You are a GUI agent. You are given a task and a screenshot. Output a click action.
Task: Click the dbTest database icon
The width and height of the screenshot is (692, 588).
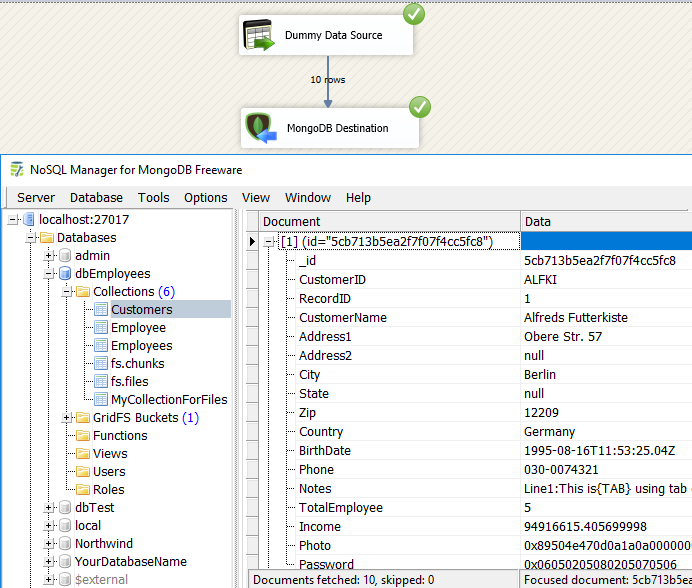click(x=65, y=508)
